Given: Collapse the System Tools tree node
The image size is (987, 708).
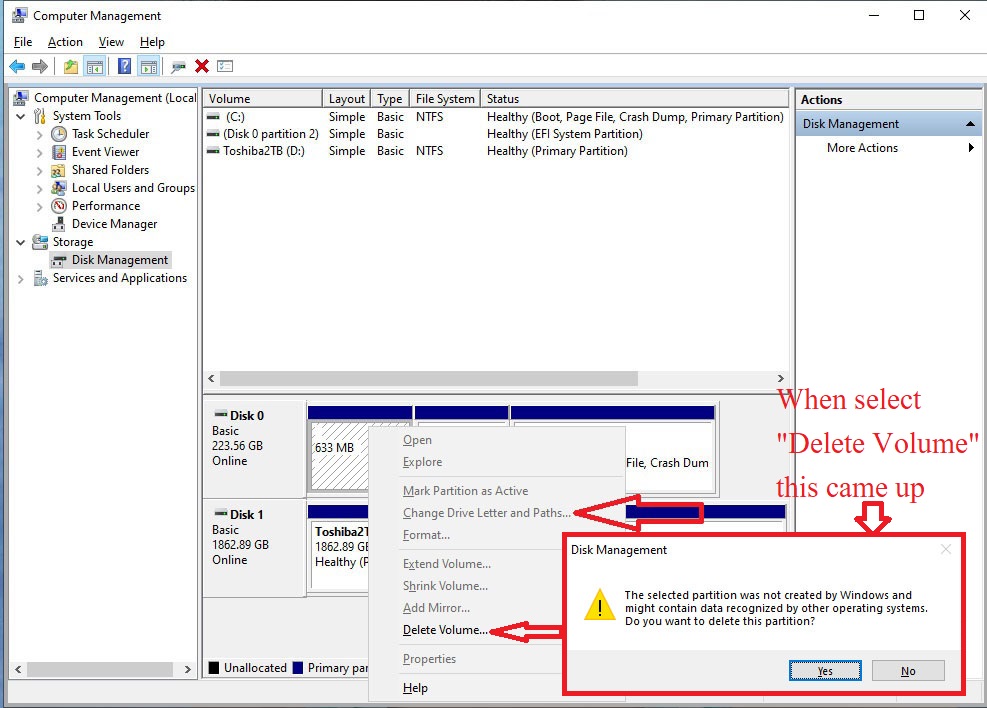Looking at the screenshot, I should pyautogui.click(x=21, y=115).
